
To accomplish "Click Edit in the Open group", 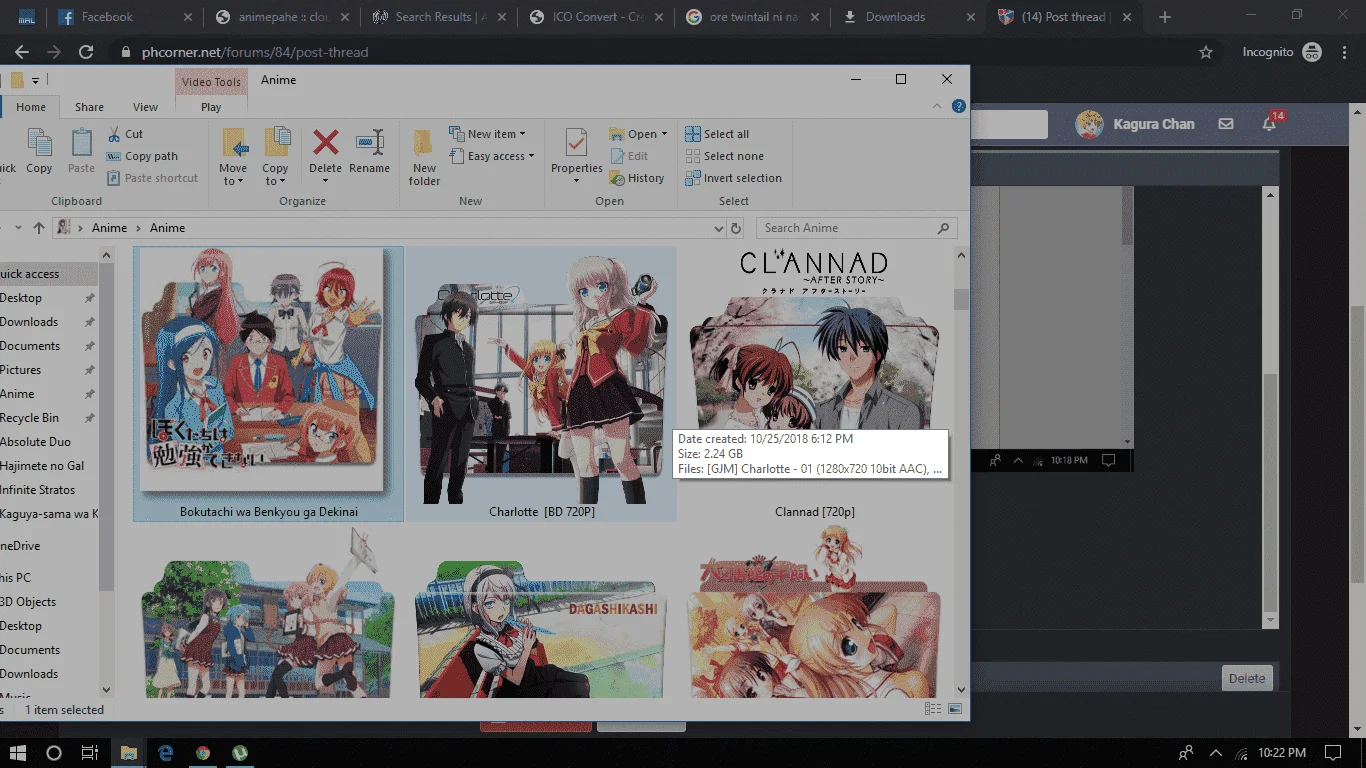I will (628, 156).
